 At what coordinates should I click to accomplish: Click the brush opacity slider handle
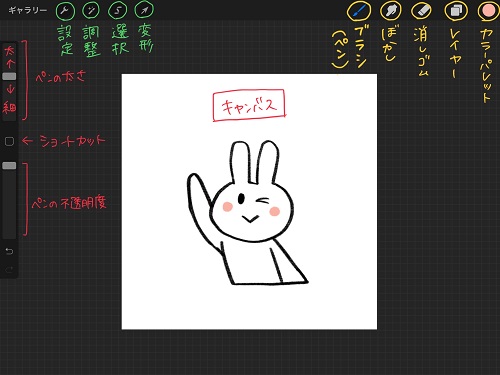pyautogui.click(x=9, y=166)
